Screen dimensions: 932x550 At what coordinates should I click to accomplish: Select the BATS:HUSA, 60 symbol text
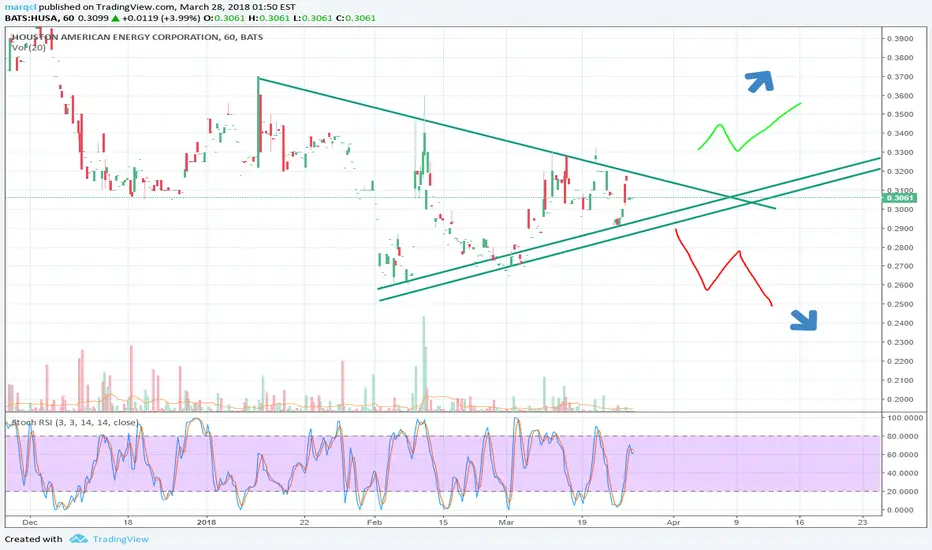point(40,18)
